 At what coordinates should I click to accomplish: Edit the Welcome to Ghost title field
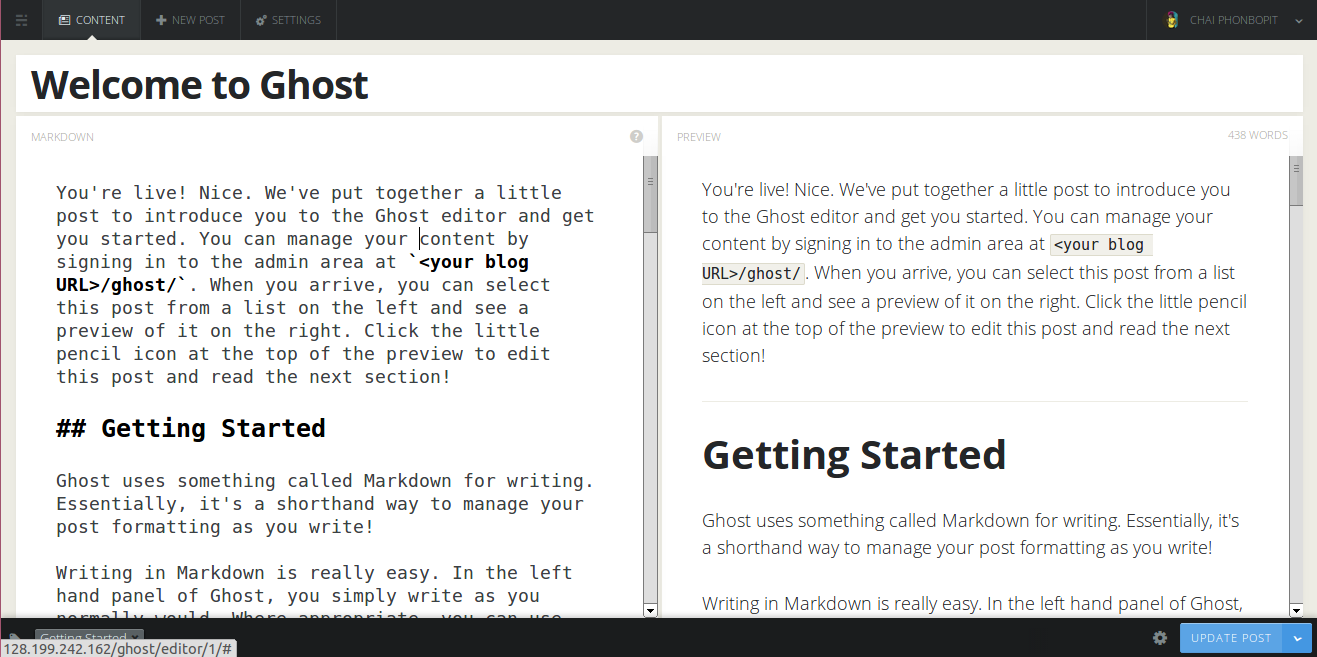coord(659,85)
